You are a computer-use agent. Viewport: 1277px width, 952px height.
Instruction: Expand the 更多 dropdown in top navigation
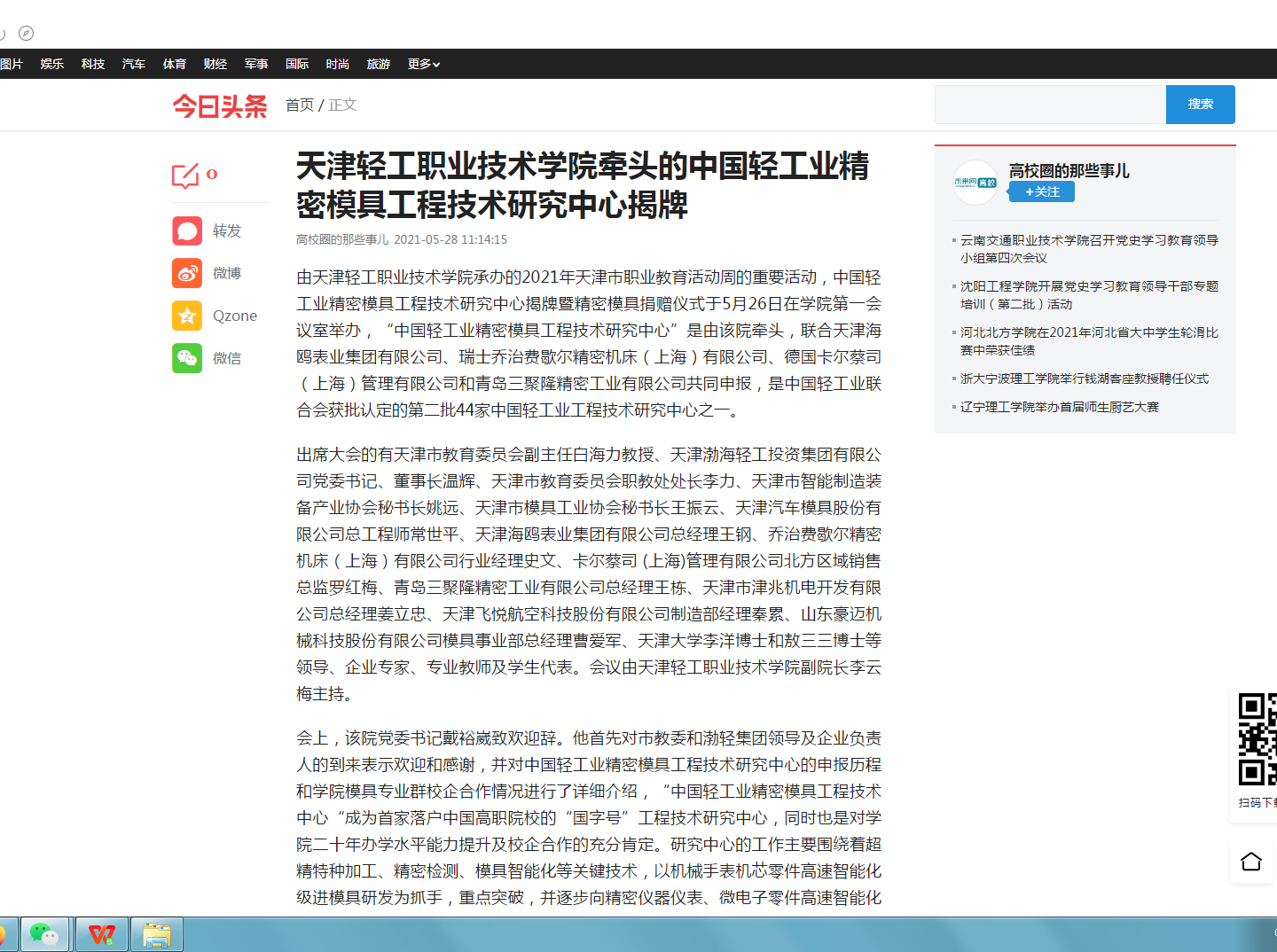click(x=423, y=64)
